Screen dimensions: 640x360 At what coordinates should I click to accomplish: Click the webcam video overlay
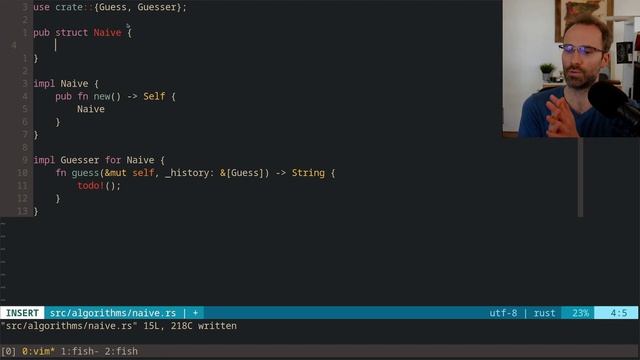pos(571,69)
